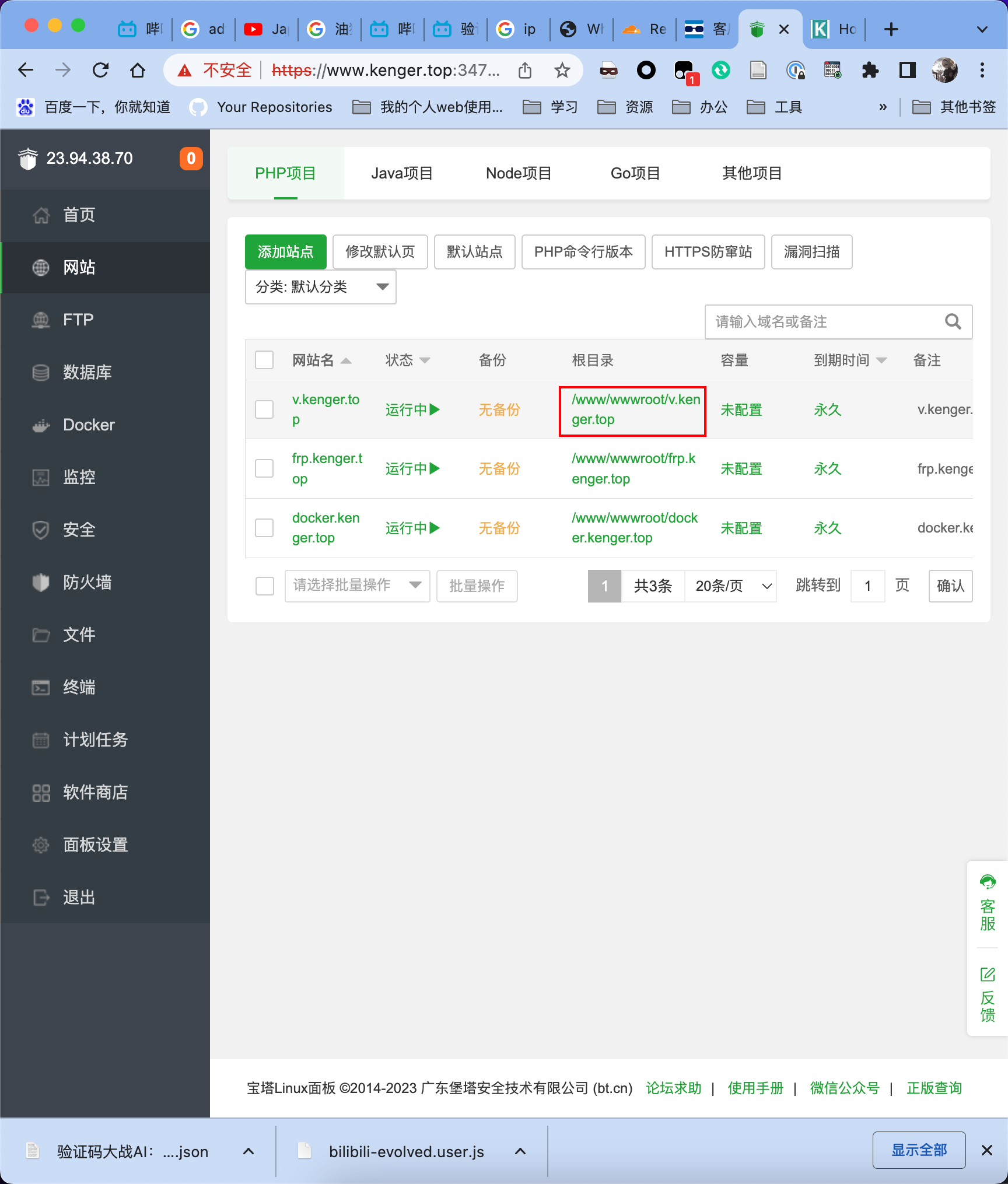Toggle 运行中 status for frp.kenger.top
Image resolution: width=1008 pixels, height=1184 pixels.
[412, 468]
